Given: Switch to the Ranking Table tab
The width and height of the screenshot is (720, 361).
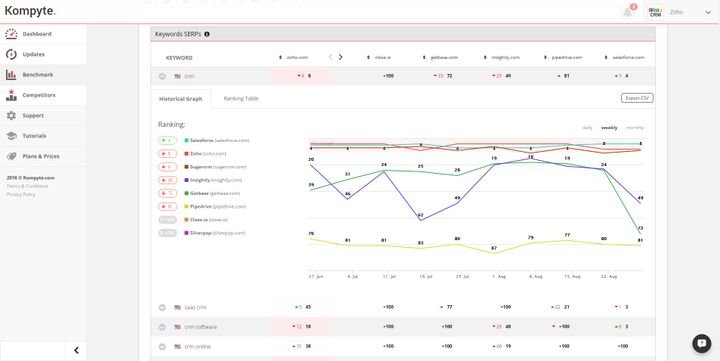Looking at the screenshot, I should click(x=241, y=99).
